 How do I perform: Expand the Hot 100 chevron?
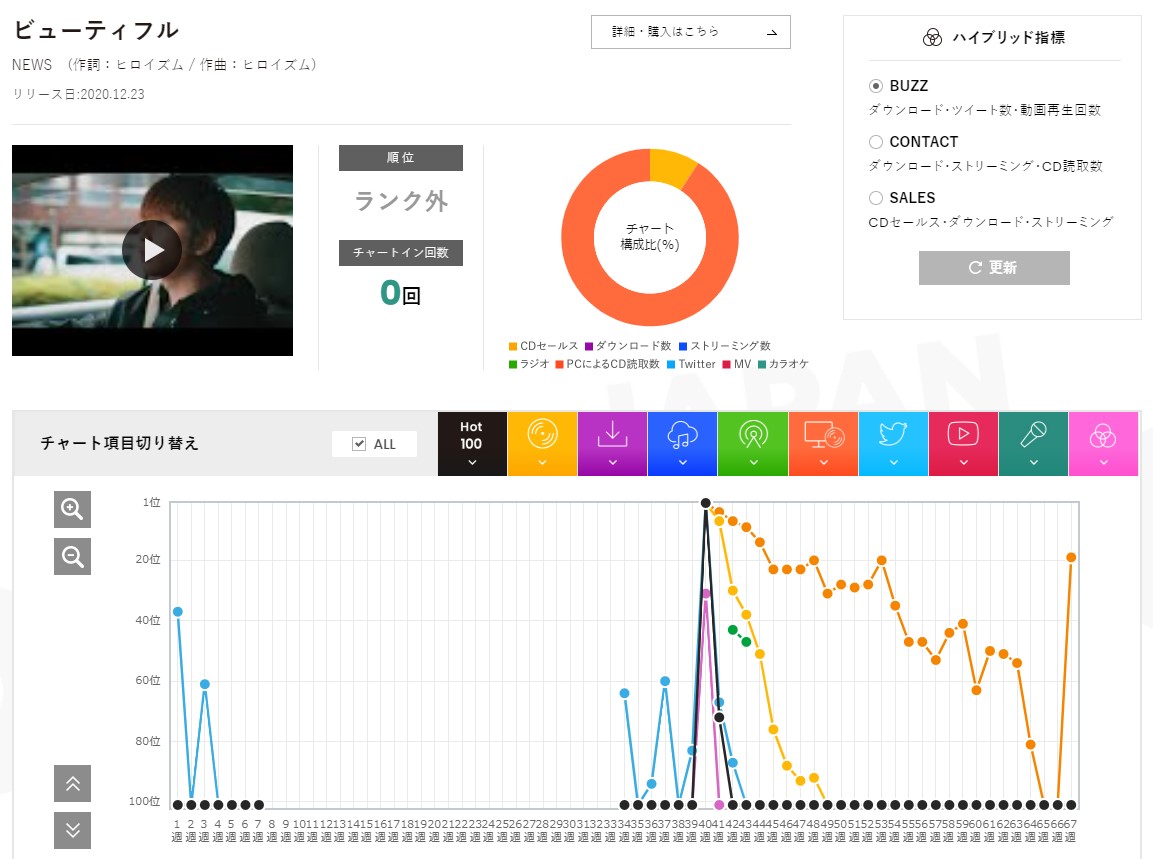pyautogui.click(x=472, y=463)
